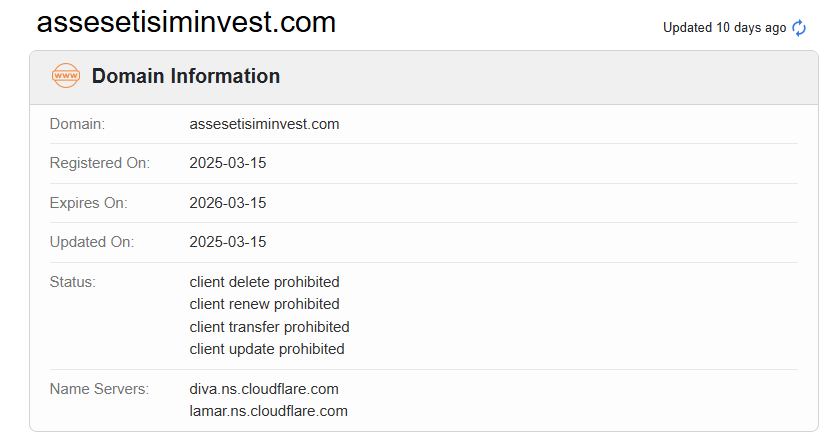This screenshot has width=825, height=437.
Task: Click the Status label
Action: tap(73, 282)
